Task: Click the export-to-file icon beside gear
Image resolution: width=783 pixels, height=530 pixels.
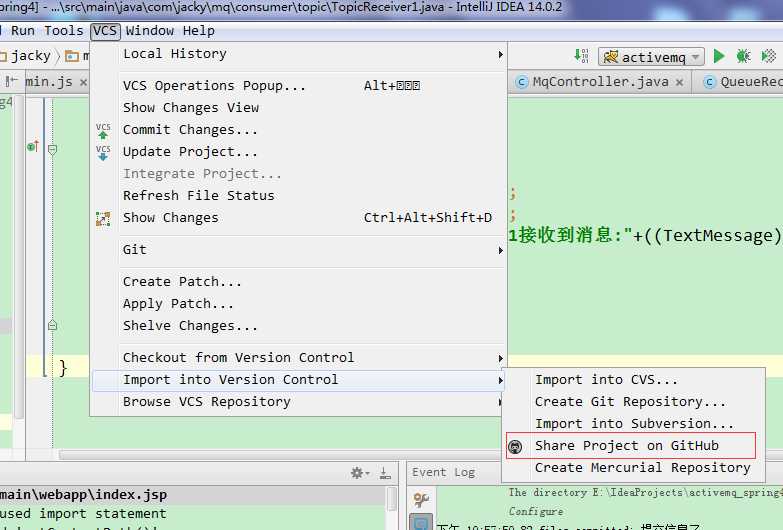Action: (x=385, y=473)
